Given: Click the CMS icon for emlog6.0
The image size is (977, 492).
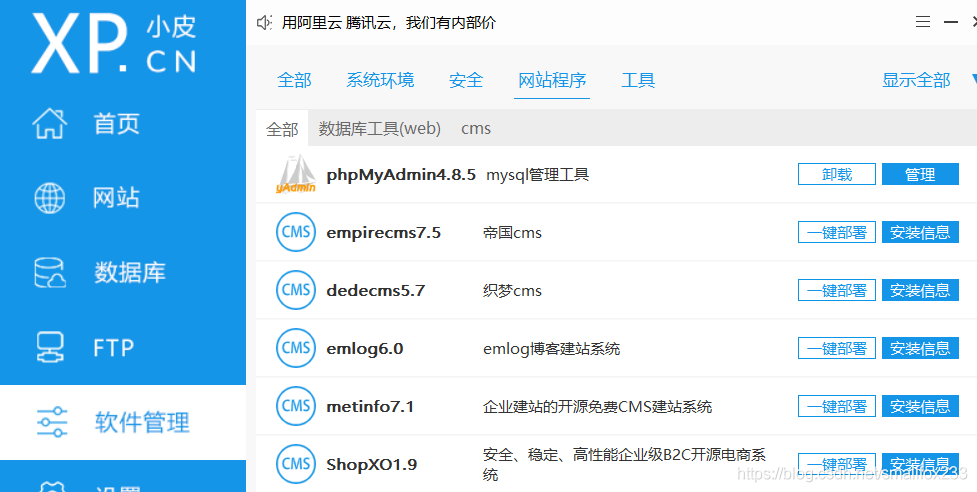Looking at the screenshot, I should point(296,348).
